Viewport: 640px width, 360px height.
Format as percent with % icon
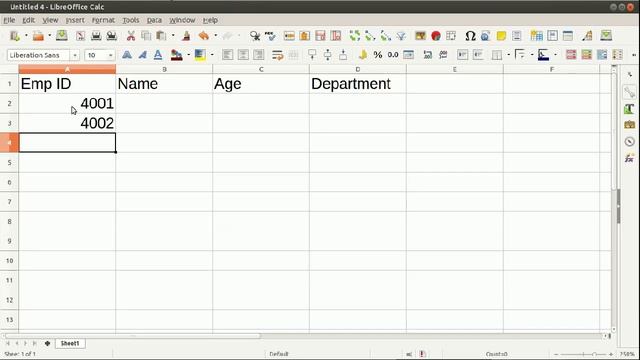(378, 55)
